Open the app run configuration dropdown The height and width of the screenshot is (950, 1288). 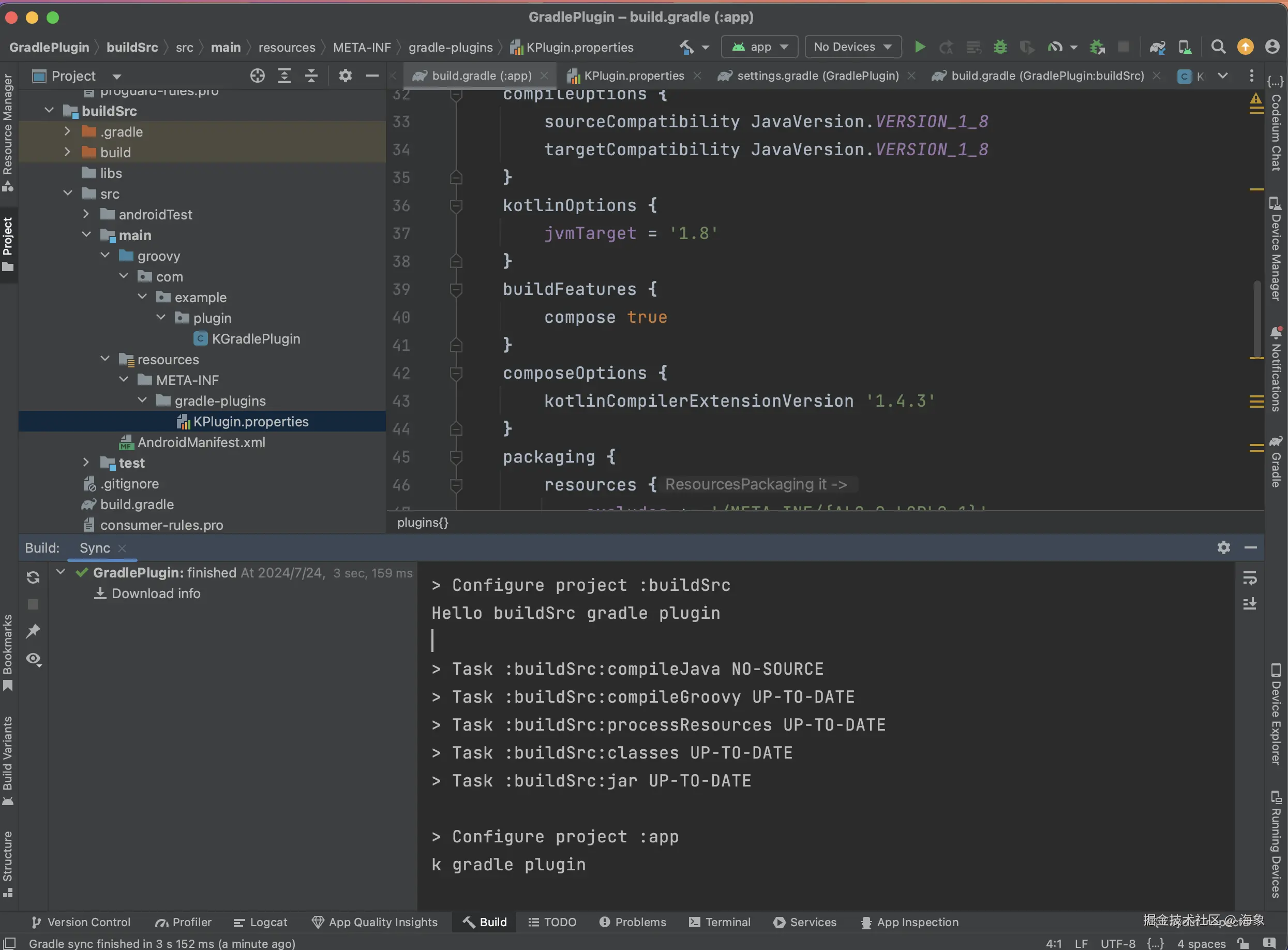point(759,47)
